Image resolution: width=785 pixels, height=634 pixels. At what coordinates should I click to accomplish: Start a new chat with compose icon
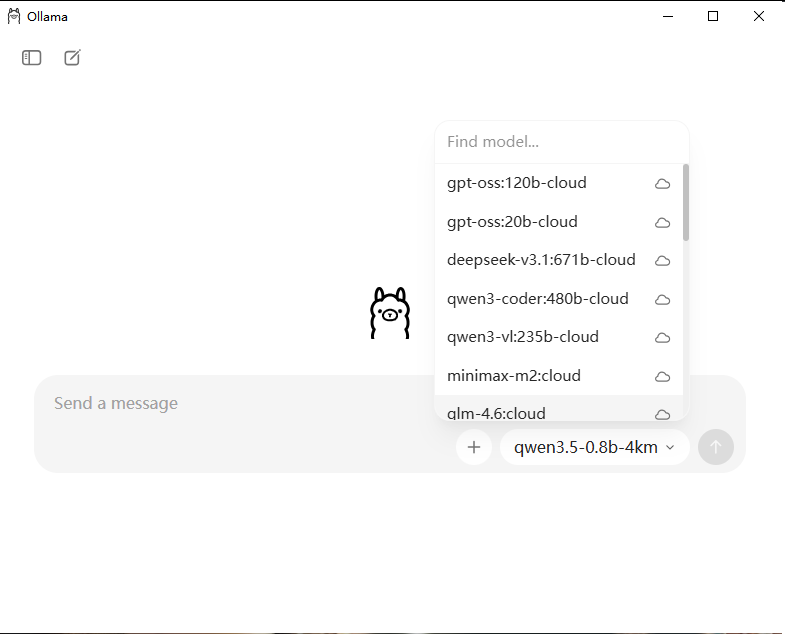[x=72, y=58]
